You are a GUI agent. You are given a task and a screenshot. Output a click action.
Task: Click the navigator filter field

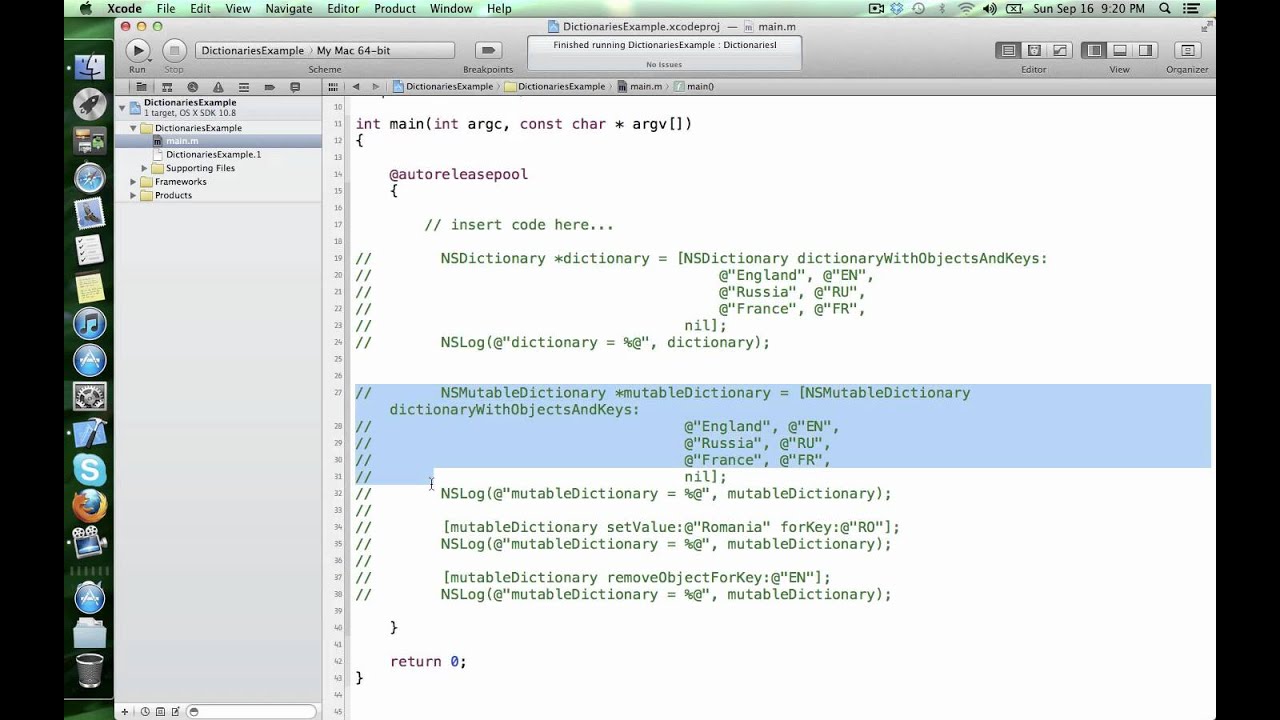click(x=252, y=712)
